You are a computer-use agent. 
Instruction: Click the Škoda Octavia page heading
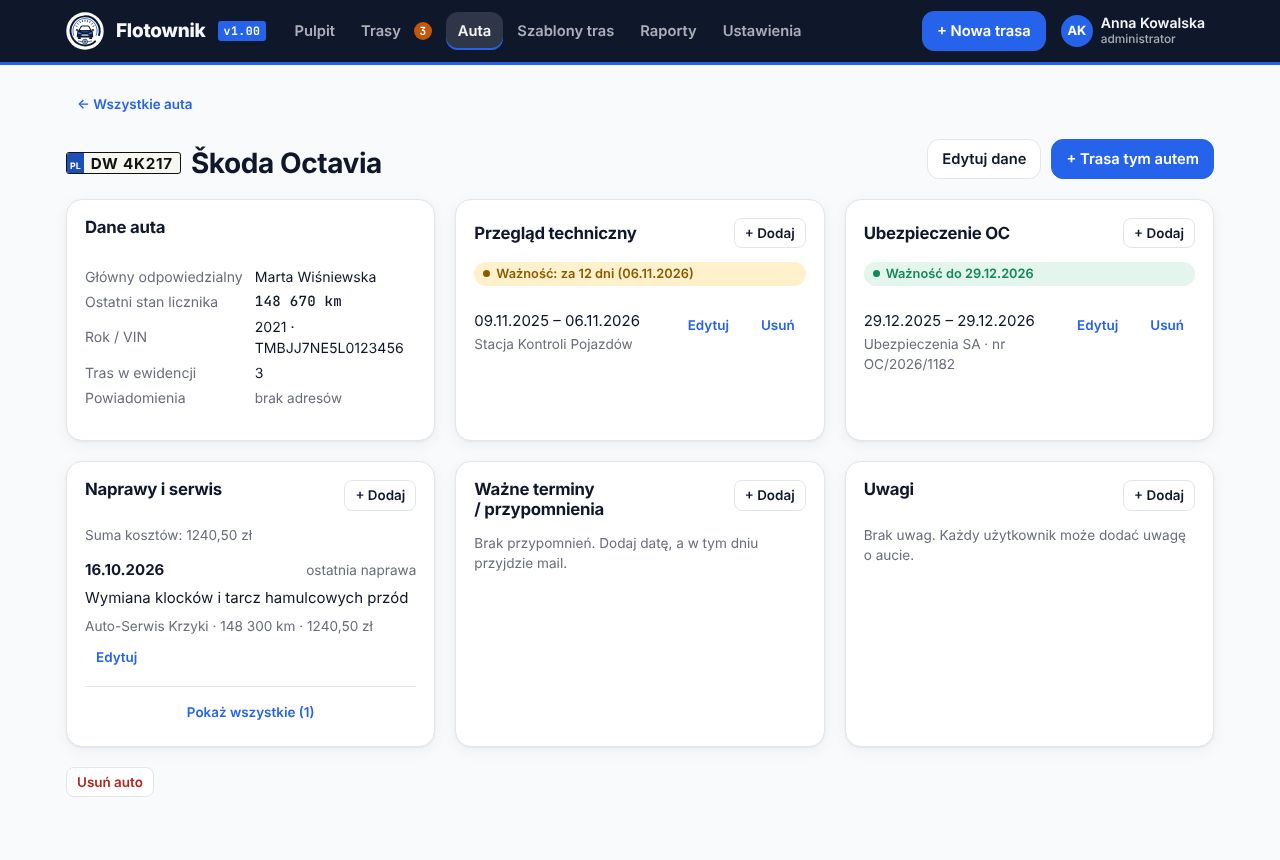click(x=286, y=163)
